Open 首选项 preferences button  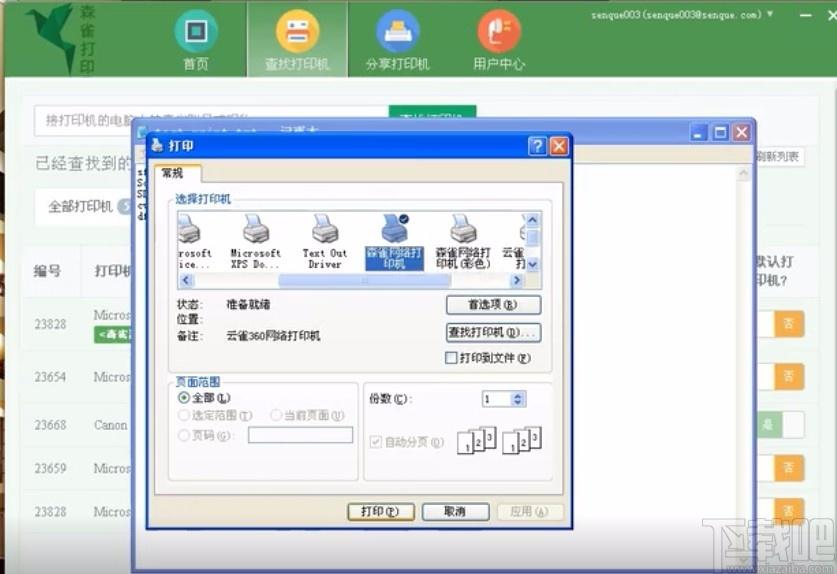pos(493,305)
